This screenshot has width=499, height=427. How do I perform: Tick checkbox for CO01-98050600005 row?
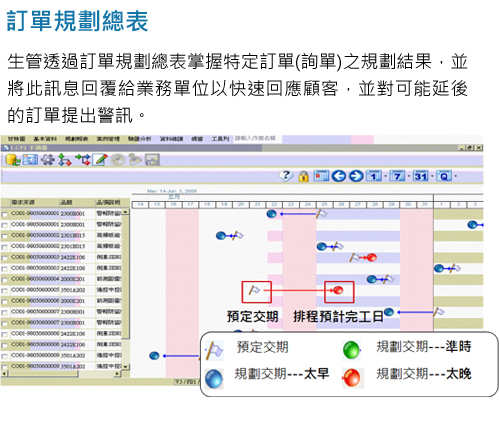click(4, 291)
